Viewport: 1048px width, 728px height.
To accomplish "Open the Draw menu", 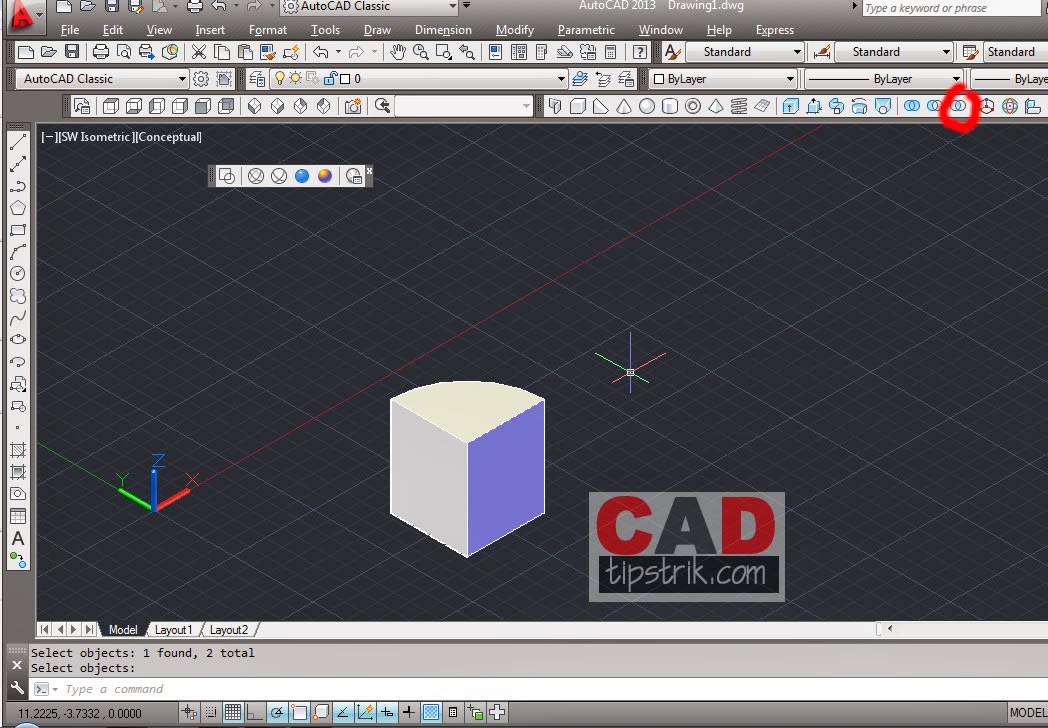I will (x=378, y=30).
